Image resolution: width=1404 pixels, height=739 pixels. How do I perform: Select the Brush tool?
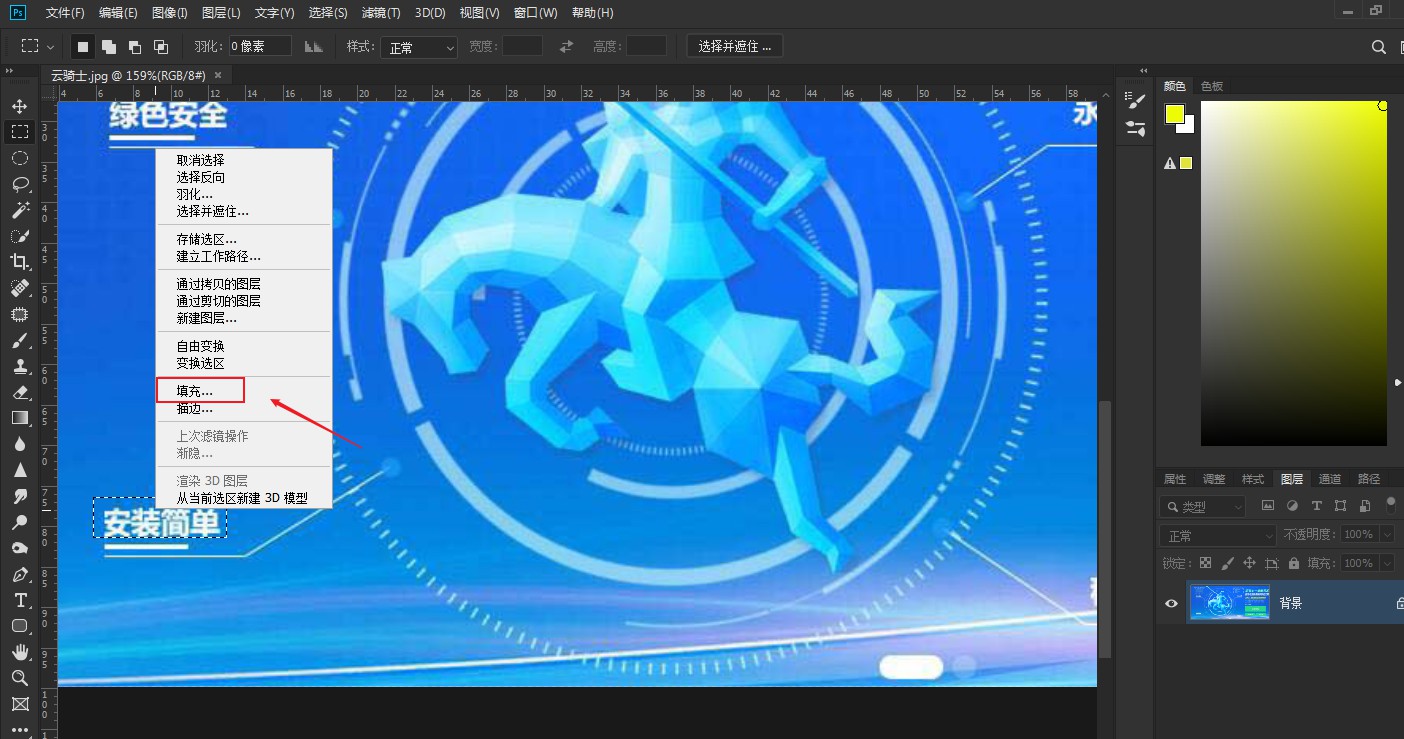pyautogui.click(x=19, y=340)
